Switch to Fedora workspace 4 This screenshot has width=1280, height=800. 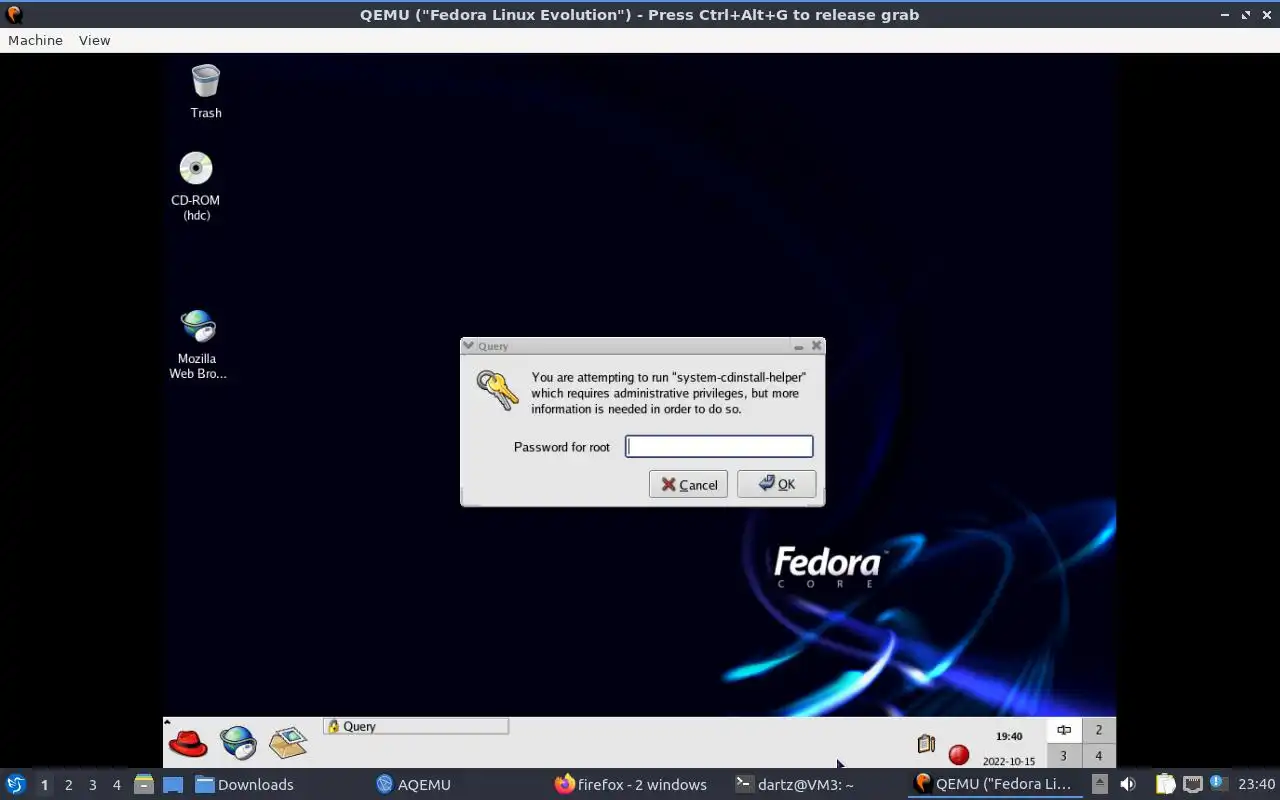[x=1098, y=756]
